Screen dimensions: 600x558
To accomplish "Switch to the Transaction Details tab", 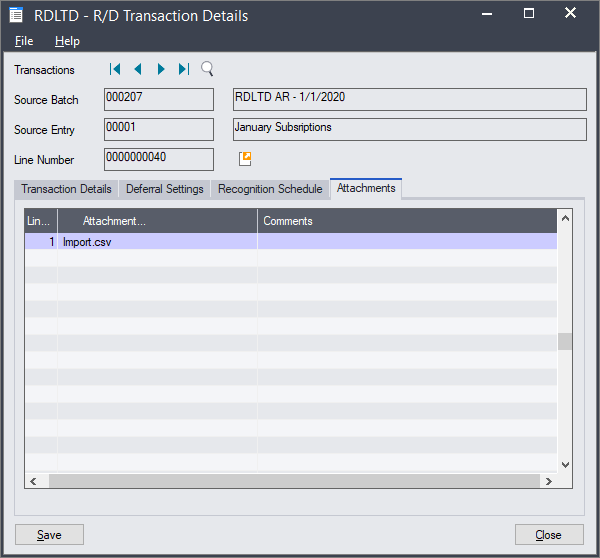I will tap(66, 189).
